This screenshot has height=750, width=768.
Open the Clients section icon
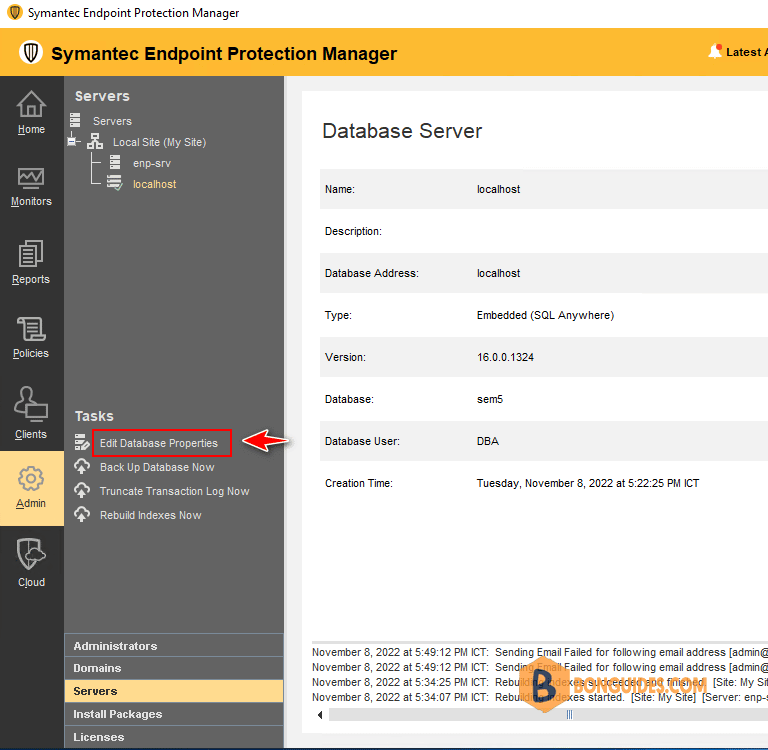click(31, 404)
